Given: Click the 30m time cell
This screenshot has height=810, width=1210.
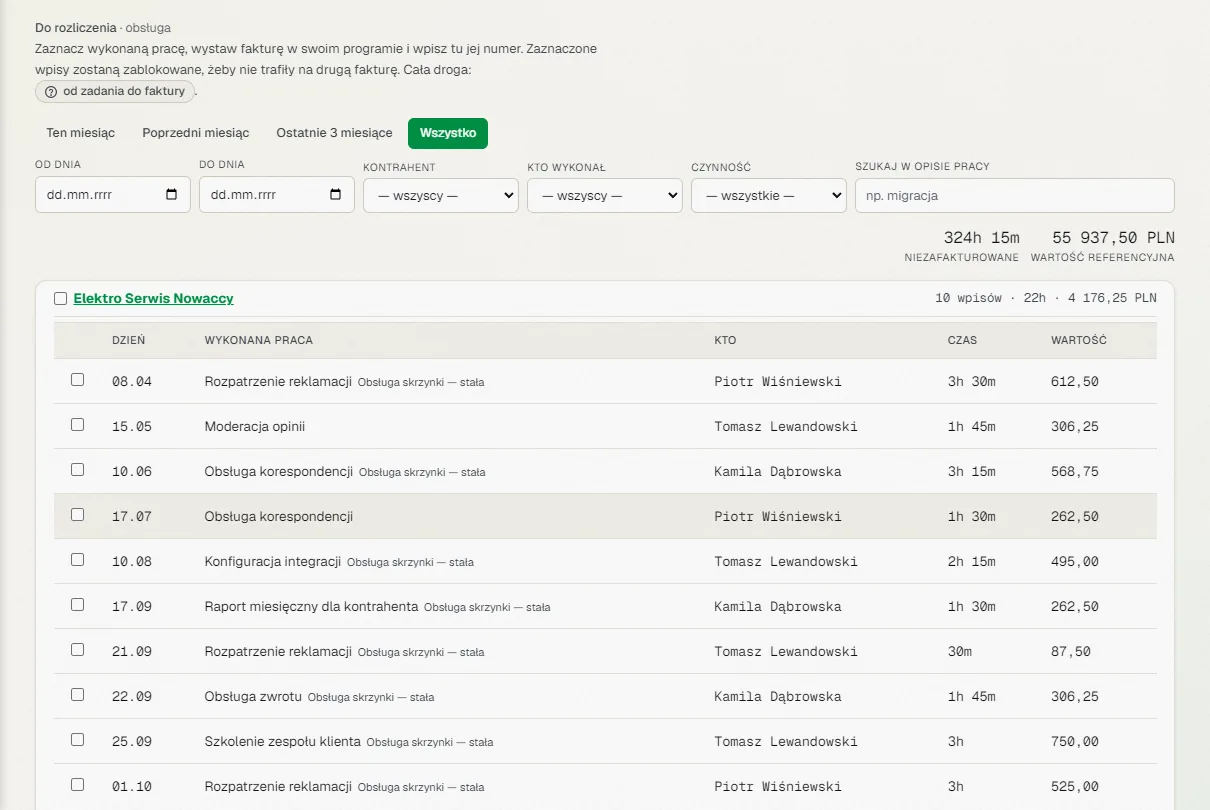Looking at the screenshot, I should coord(960,652).
